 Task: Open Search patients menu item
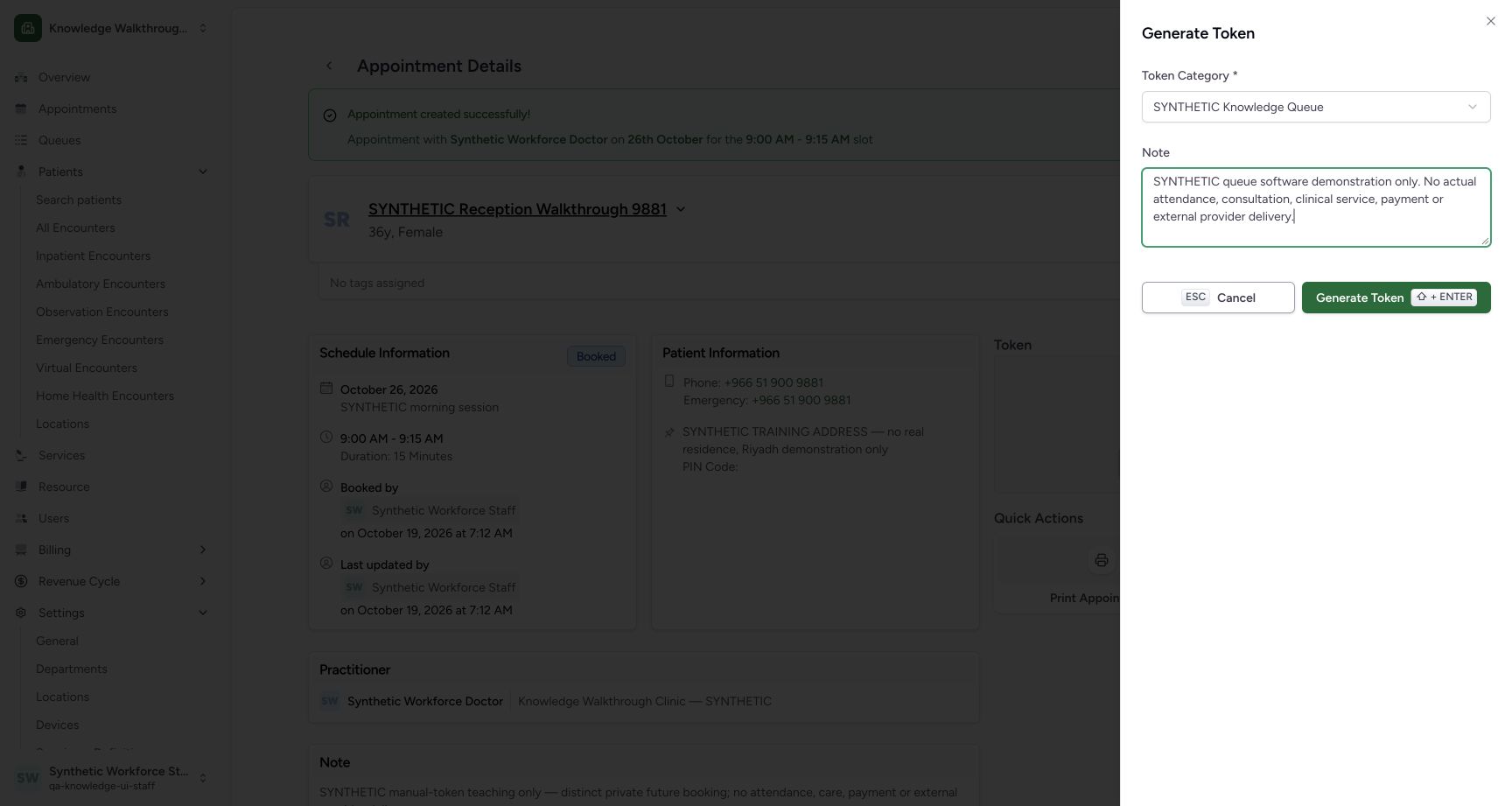point(79,200)
